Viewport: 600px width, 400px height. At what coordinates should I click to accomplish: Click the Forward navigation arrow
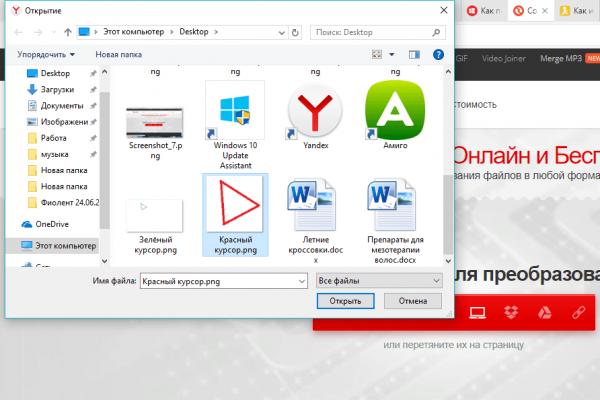(x=38, y=32)
